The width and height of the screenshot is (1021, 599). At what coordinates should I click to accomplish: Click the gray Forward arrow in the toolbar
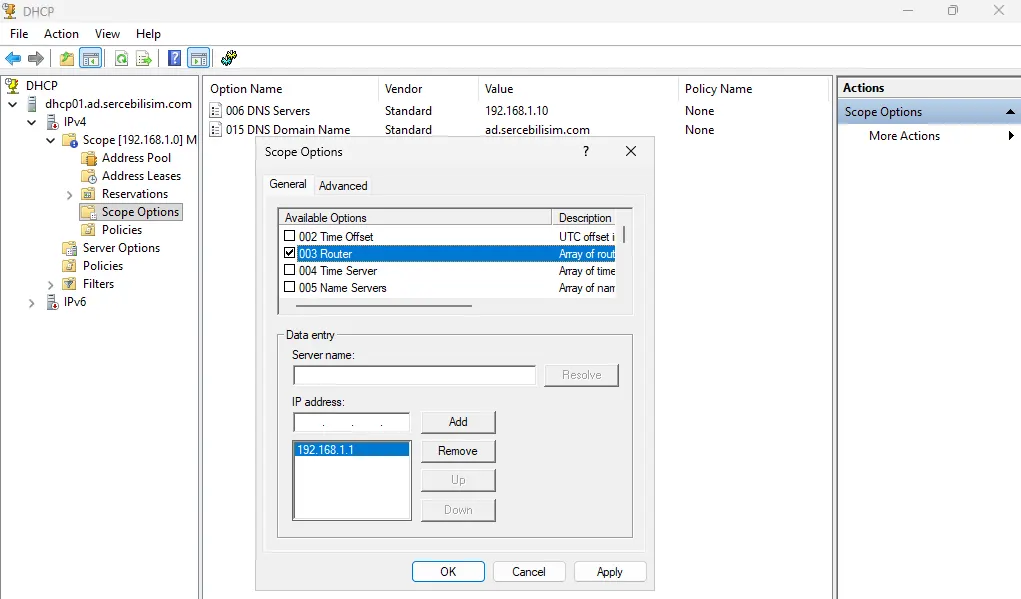[x=36, y=59]
